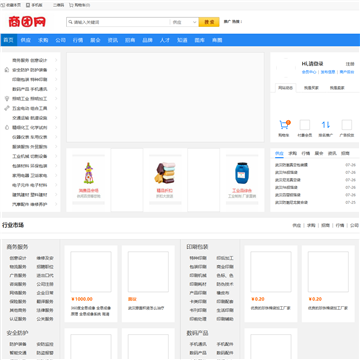Open the 供应 search-type dropdown

(185, 22)
